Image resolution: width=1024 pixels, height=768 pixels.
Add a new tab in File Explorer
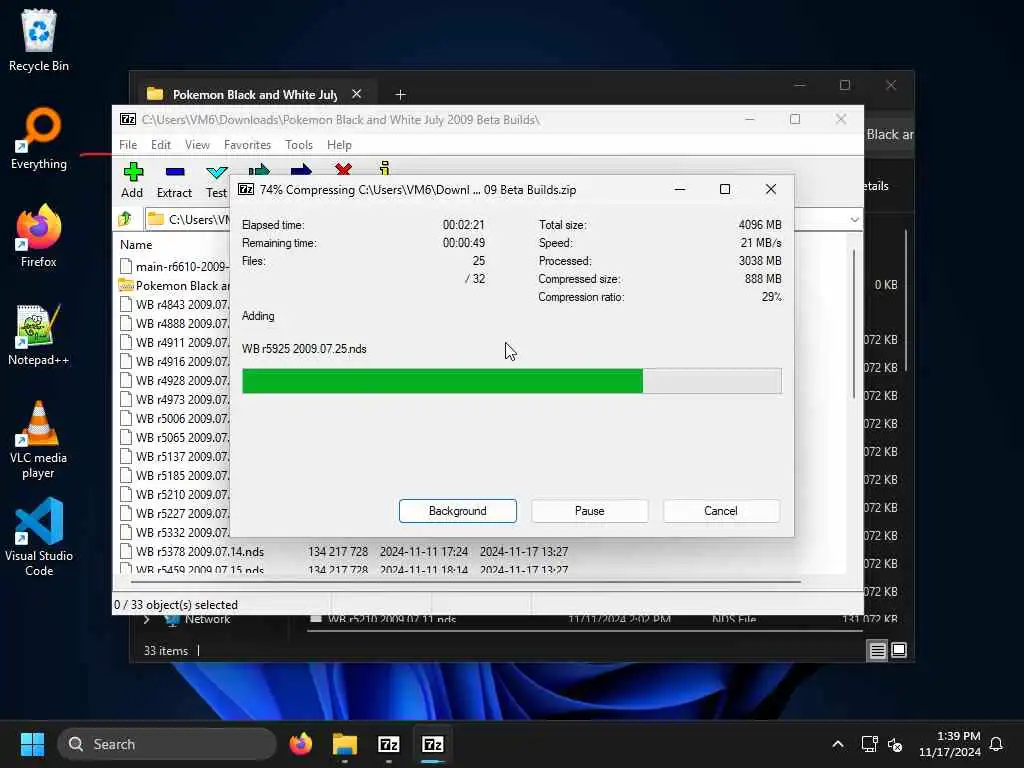tap(400, 95)
